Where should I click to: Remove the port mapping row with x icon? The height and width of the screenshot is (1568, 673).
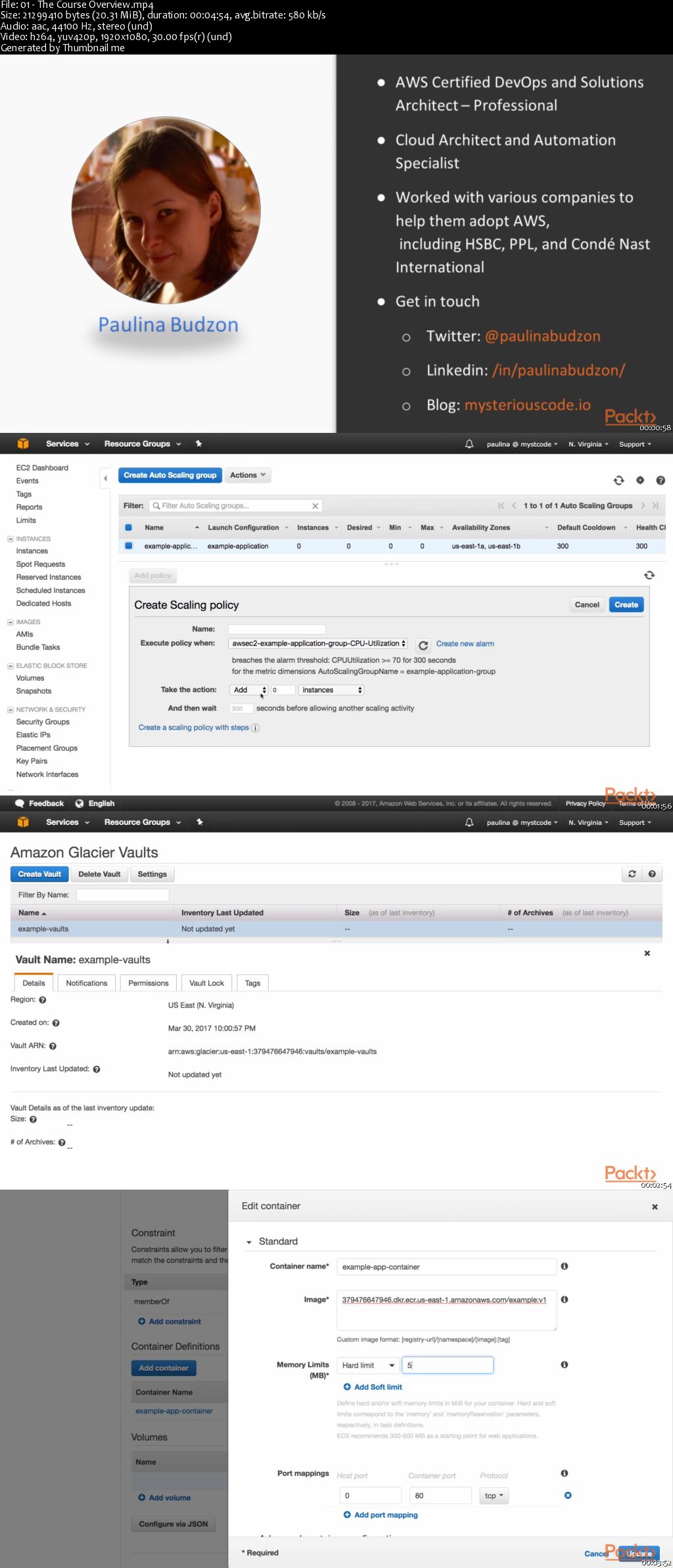click(x=569, y=1495)
